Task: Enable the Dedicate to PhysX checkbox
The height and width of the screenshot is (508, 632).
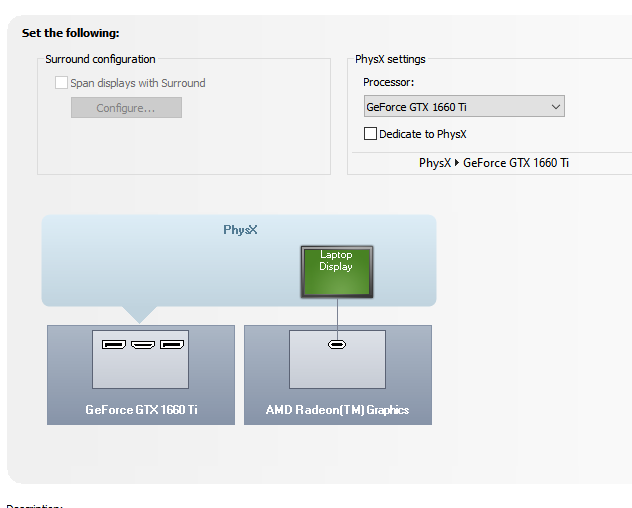Action: (x=371, y=134)
